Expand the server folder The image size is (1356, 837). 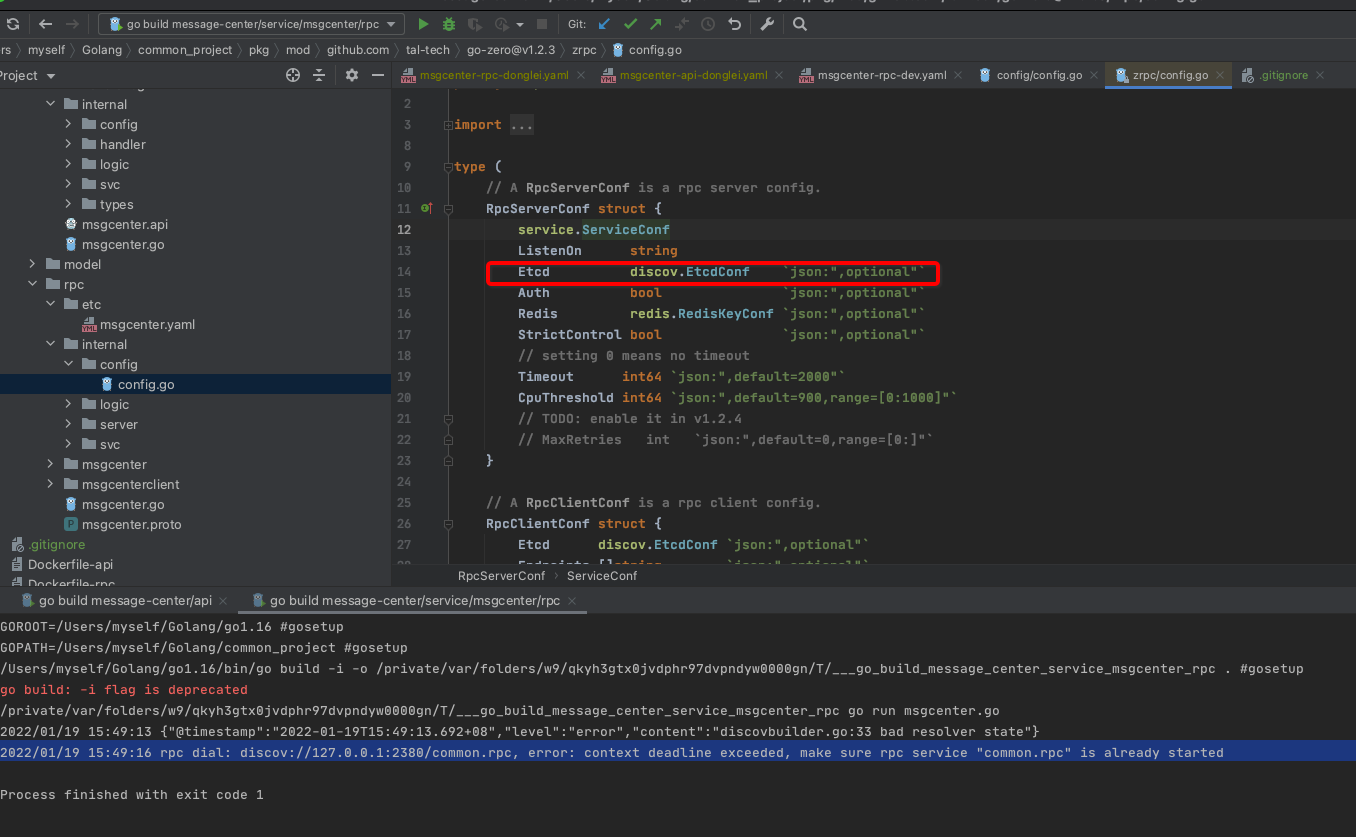(68, 424)
